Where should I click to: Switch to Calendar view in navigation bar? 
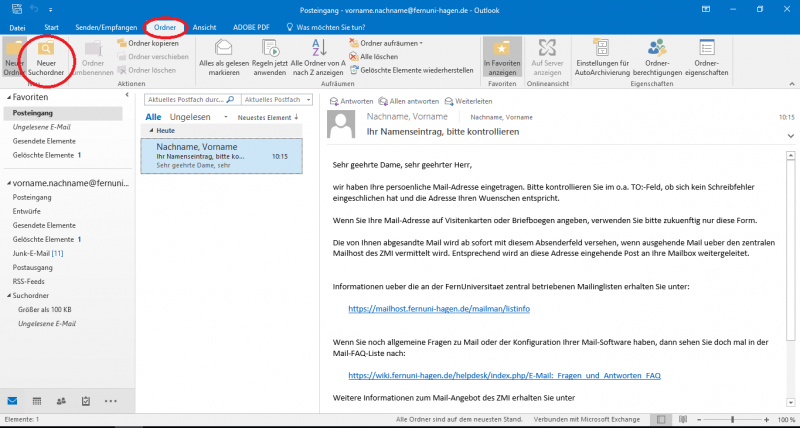point(37,401)
